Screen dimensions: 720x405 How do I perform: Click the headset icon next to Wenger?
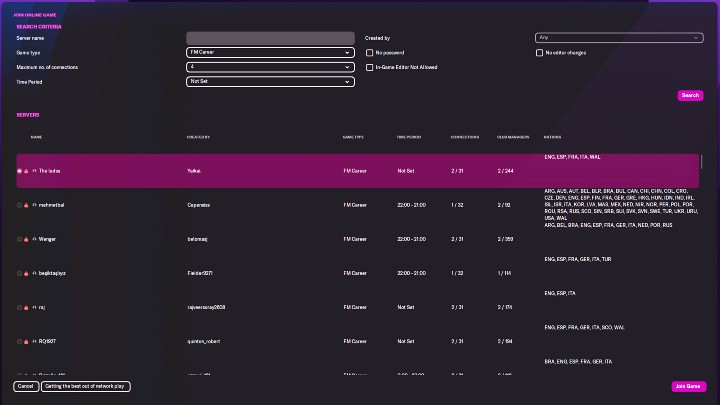pos(34,239)
